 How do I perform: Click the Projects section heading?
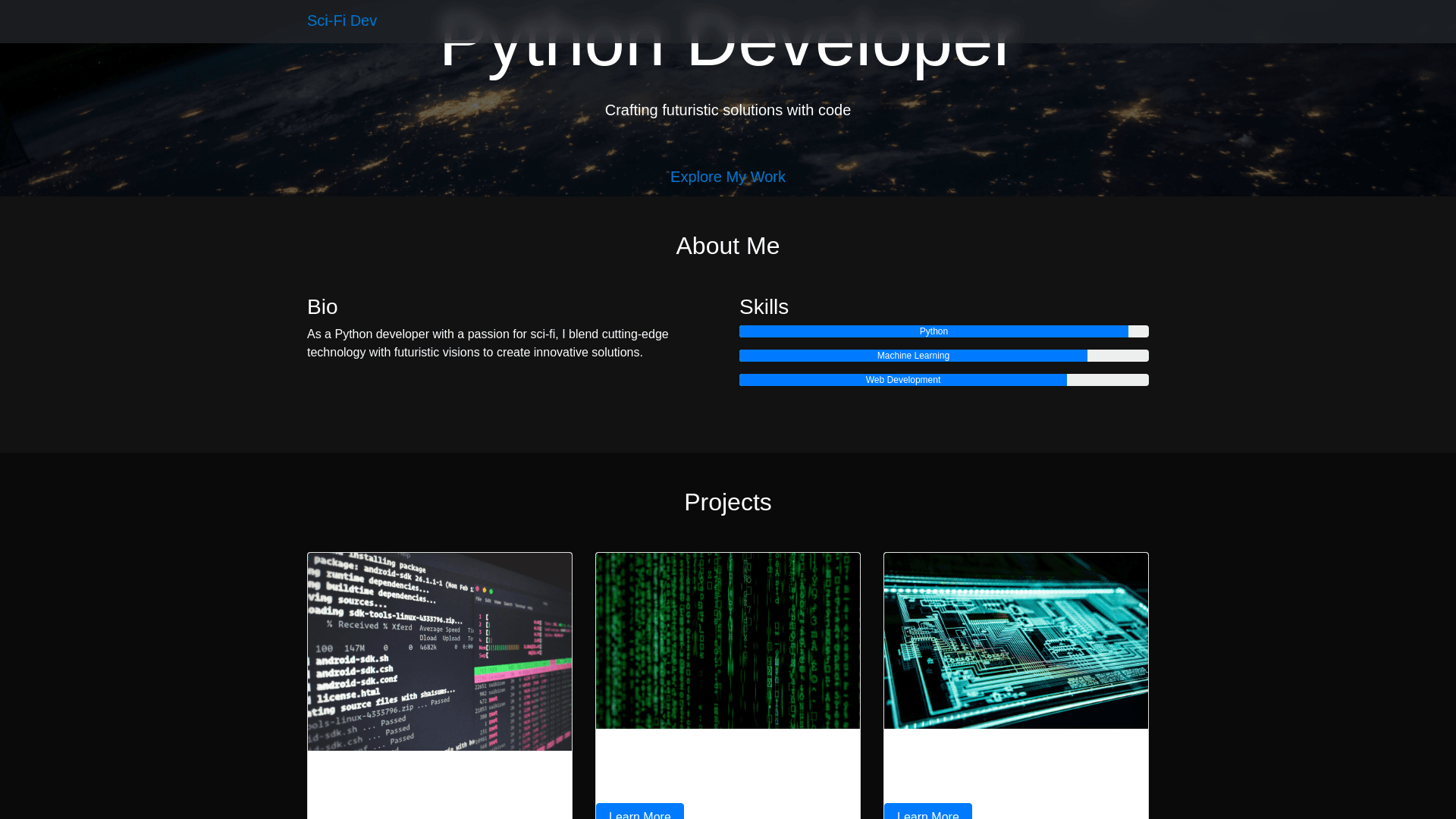(x=727, y=502)
